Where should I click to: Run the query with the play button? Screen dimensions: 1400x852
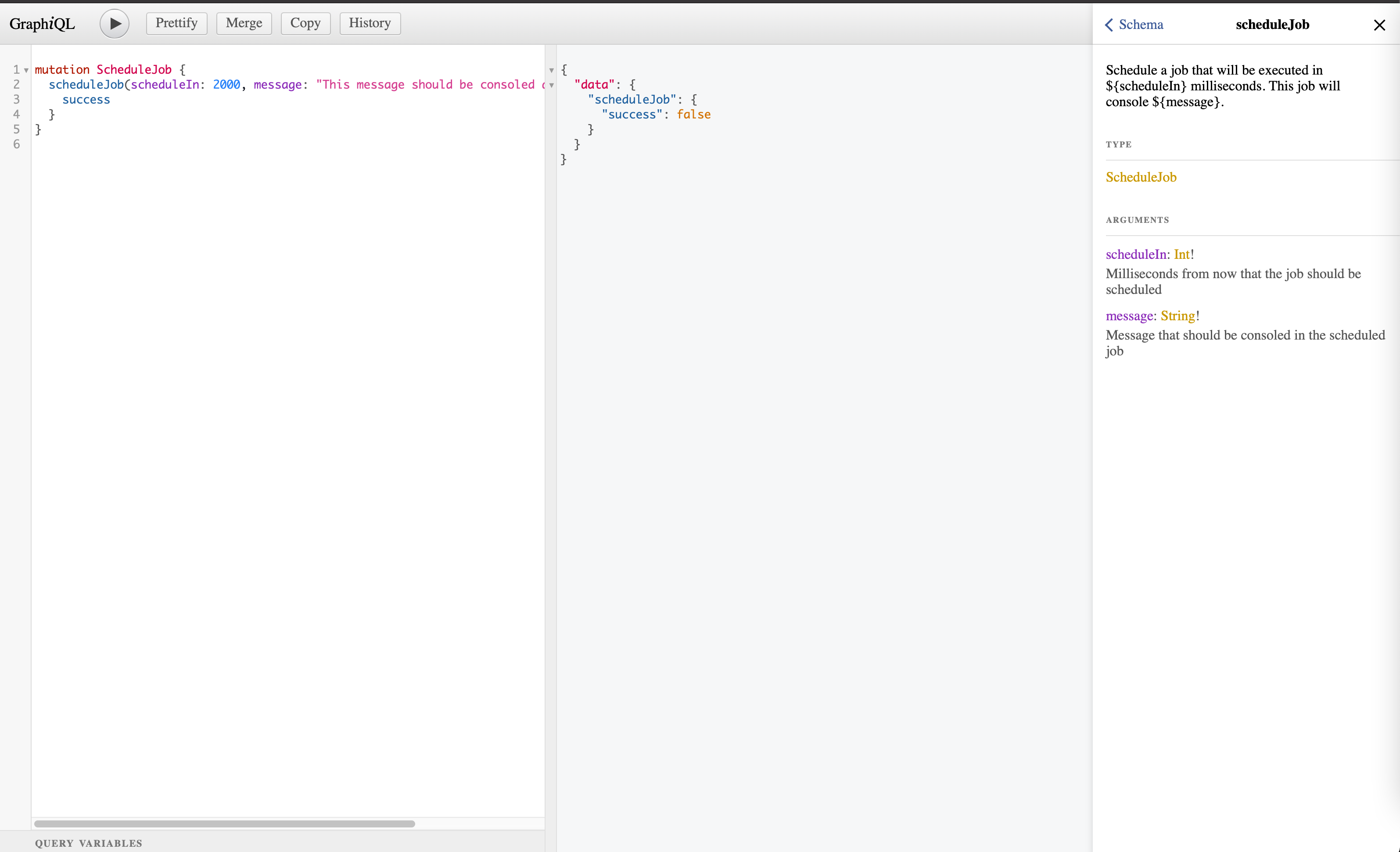point(114,24)
